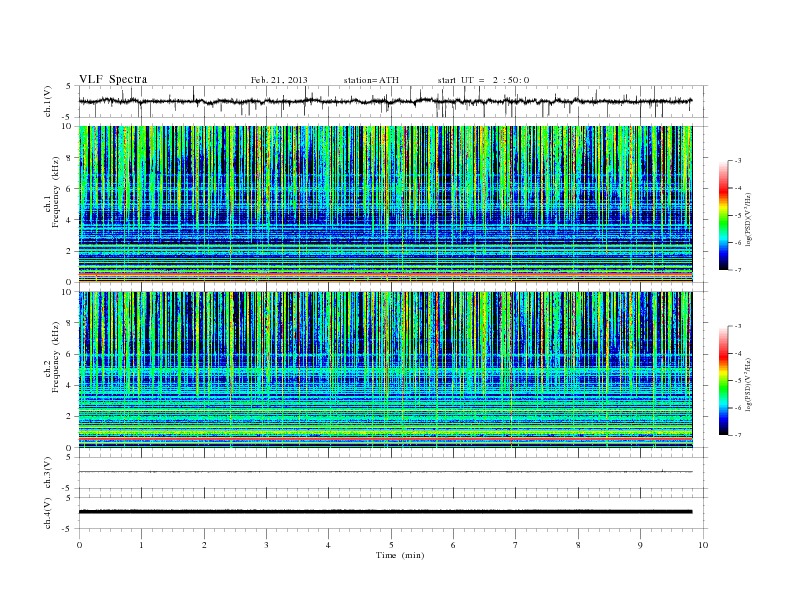
Task: Click the "10" tick on the time axis
Action: 703,545
